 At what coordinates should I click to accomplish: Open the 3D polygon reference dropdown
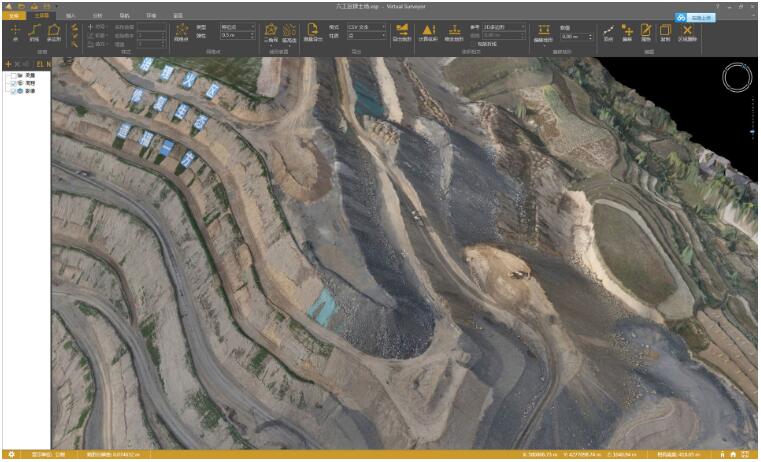click(503, 27)
